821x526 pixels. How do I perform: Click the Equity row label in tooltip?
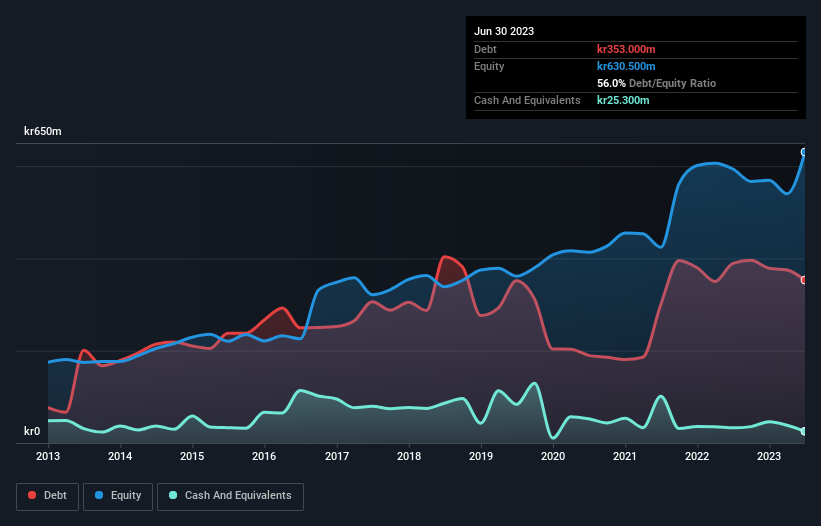tap(489, 66)
